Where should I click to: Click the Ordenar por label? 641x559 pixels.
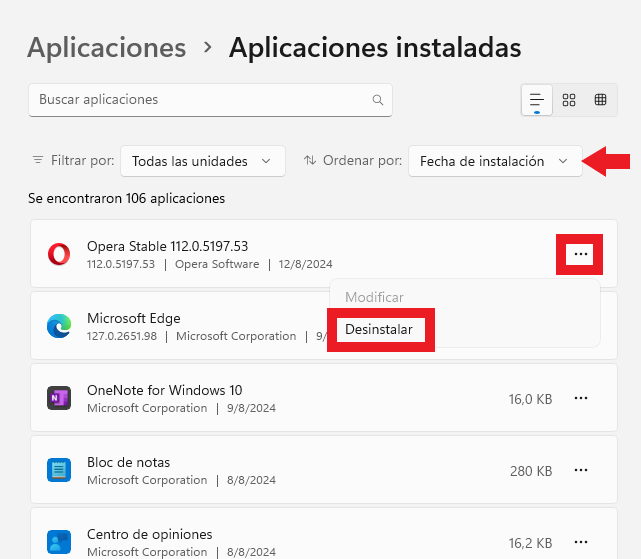click(x=362, y=160)
